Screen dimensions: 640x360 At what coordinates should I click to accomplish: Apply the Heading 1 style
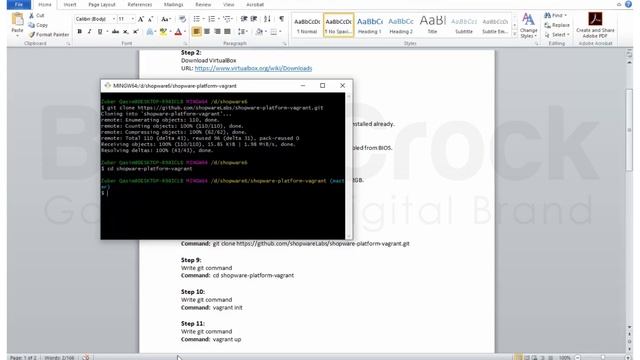[x=369, y=25]
